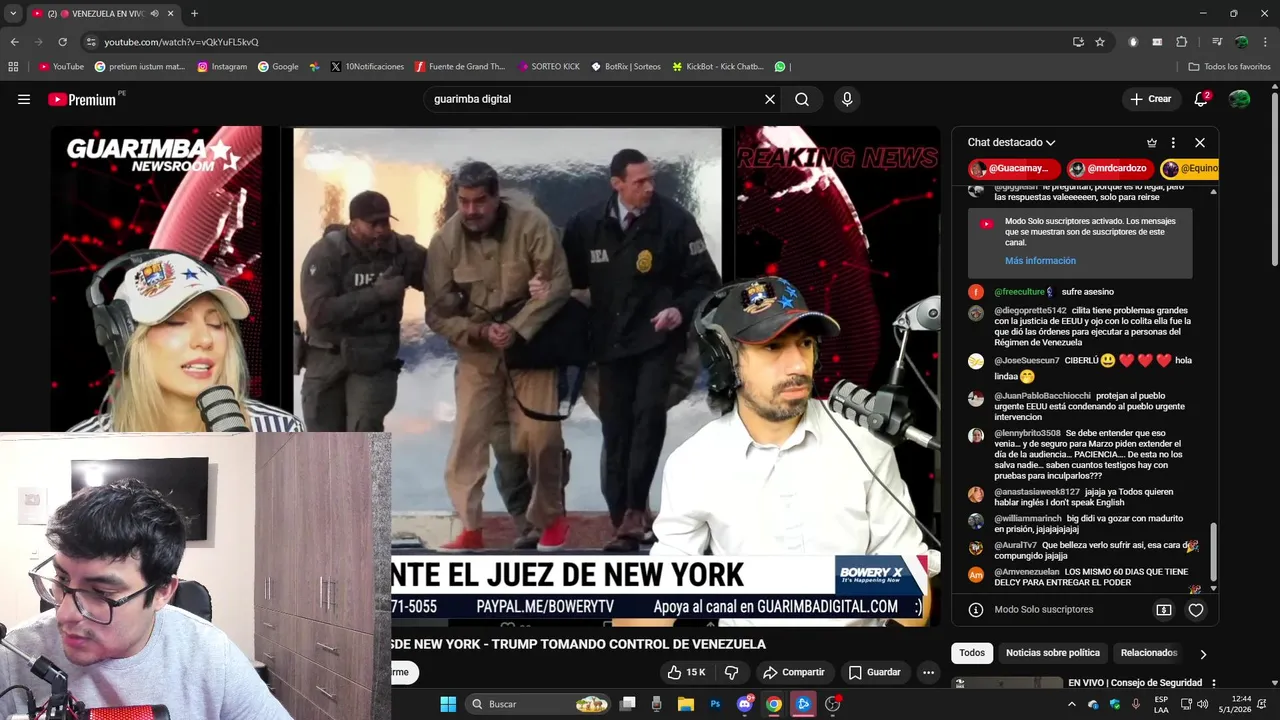This screenshot has width=1280, height=720.
Task: Open the YouTube guide hamburger menu
Action: click(x=24, y=99)
